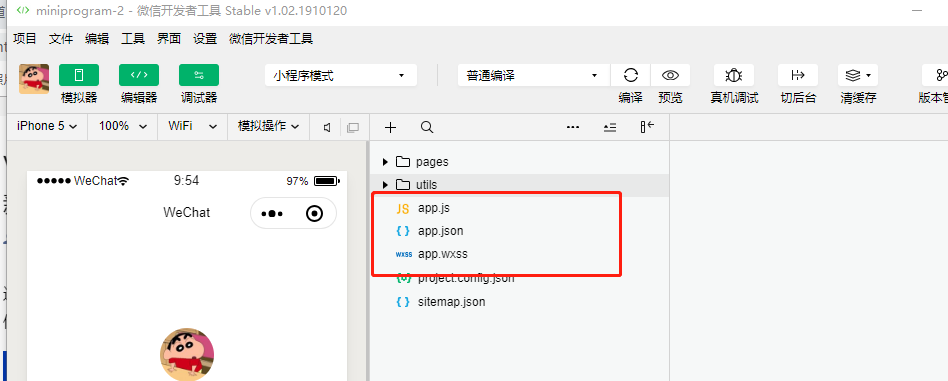This screenshot has width=948, height=381.
Task: Open the app.wxss file
Action: [519, 254]
